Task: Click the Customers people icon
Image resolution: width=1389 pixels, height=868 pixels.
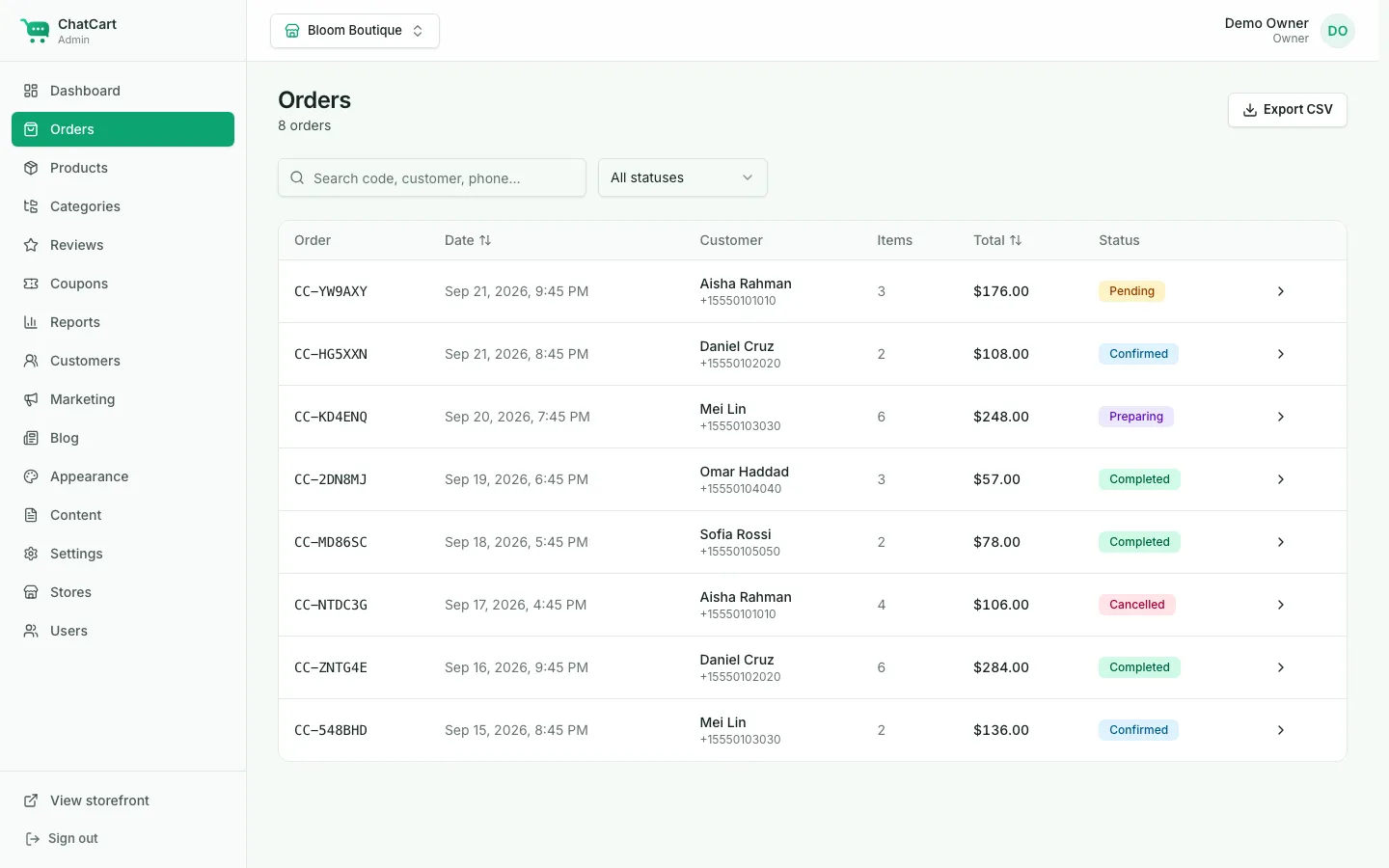Action: click(31, 361)
